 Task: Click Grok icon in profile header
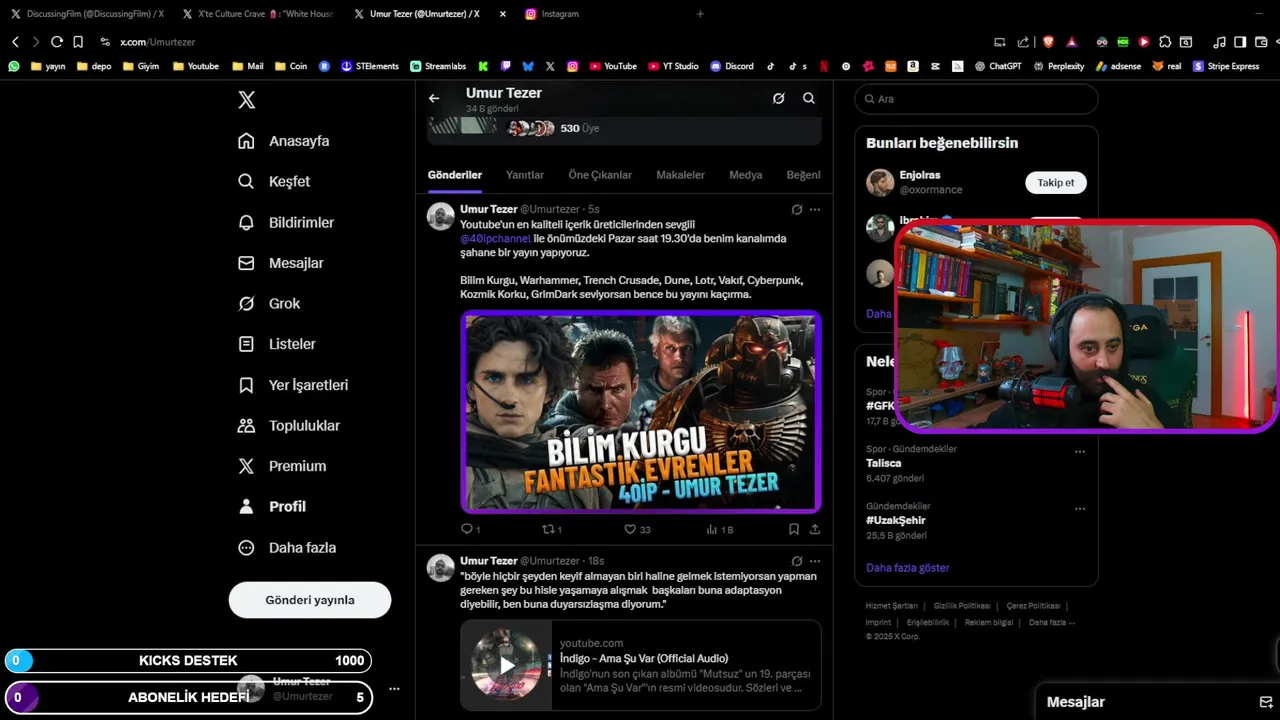pos(778,98)
